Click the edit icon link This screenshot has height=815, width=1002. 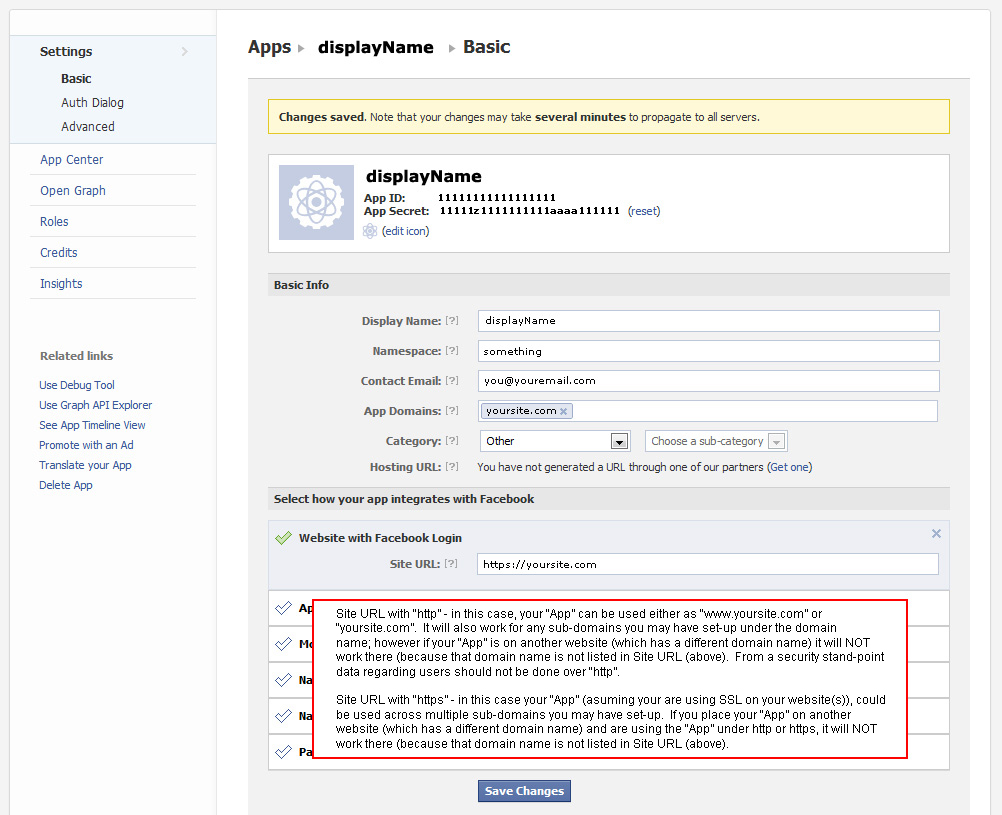406,231
